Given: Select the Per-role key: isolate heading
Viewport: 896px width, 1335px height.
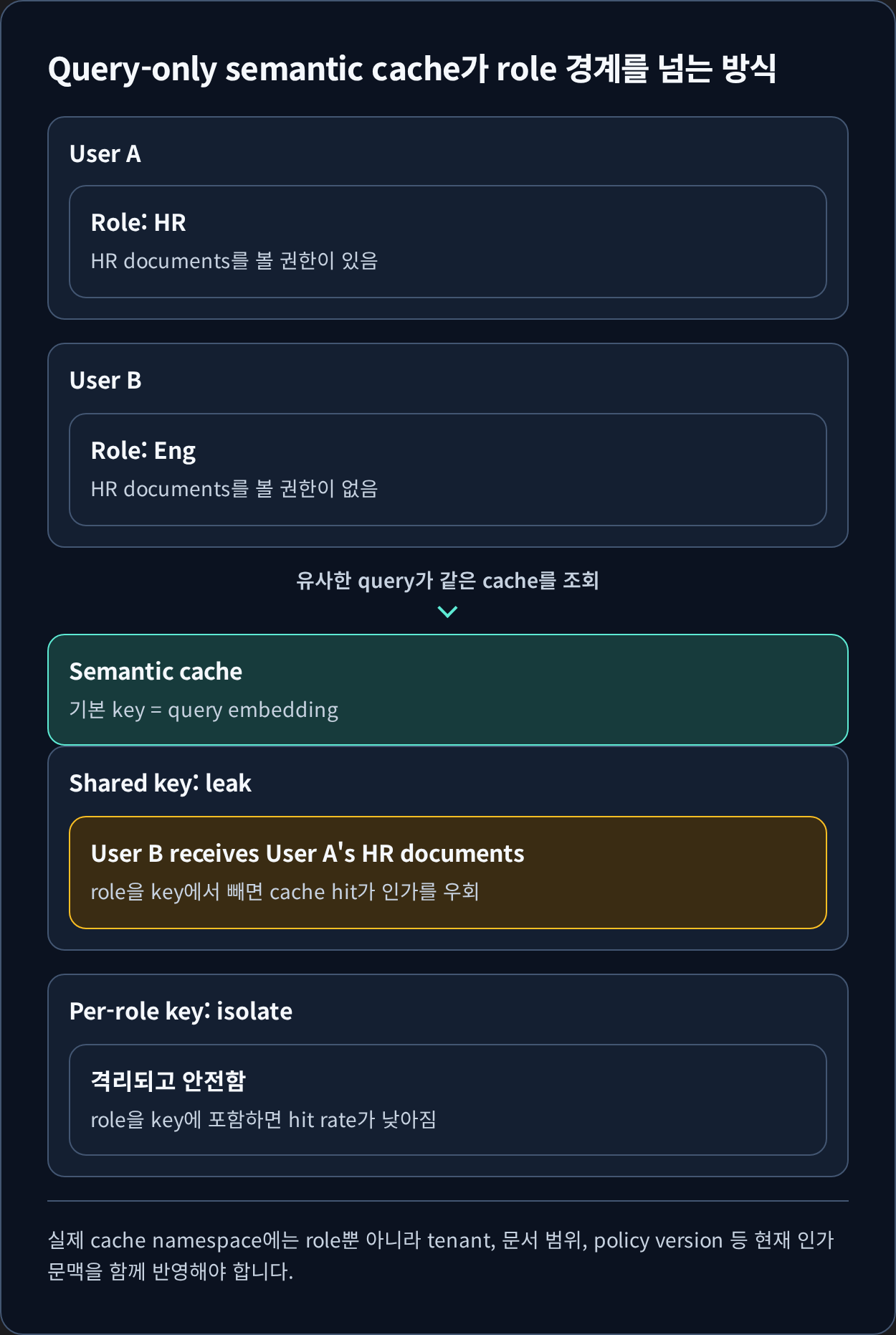Looking at the screenshot, I should [181, 1012].
